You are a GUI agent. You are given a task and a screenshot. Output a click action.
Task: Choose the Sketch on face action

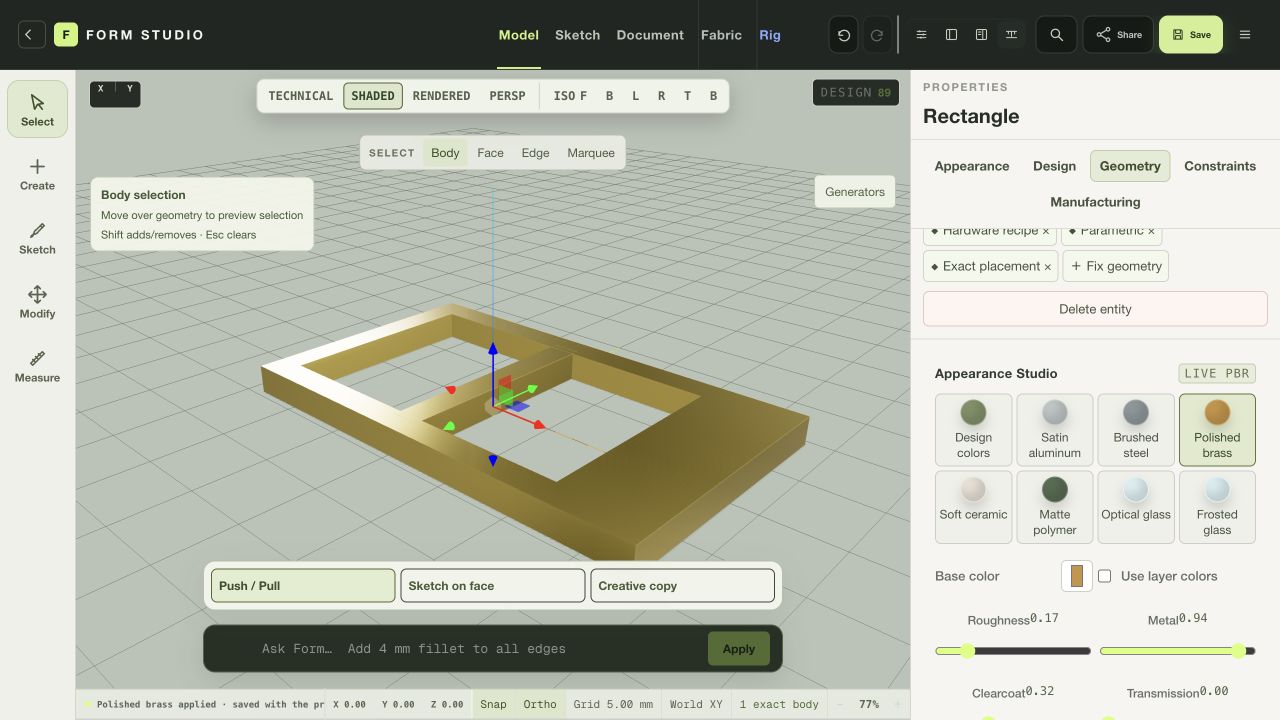[492, 586]
